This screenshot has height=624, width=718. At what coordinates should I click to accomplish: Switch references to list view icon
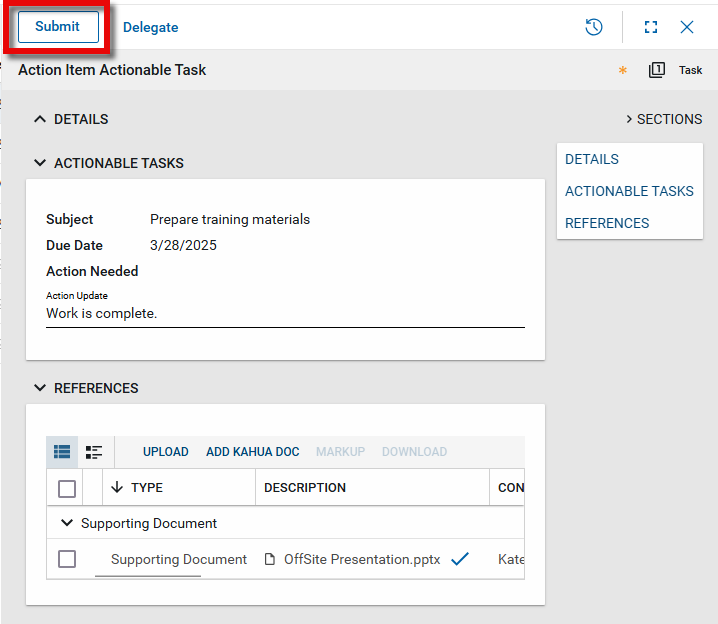[62, 452]
